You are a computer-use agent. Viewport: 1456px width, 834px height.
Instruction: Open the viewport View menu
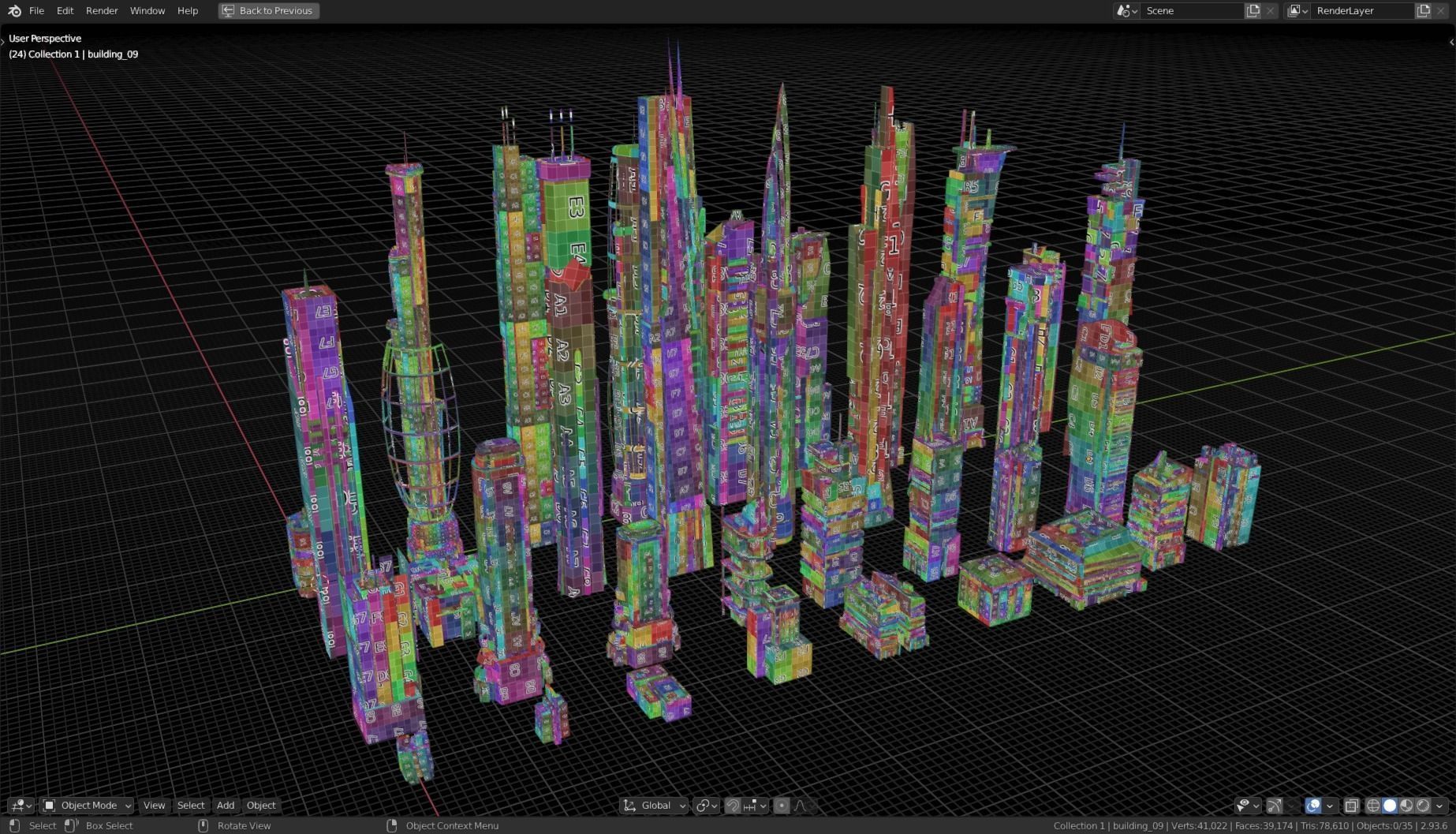coord(154,806)
